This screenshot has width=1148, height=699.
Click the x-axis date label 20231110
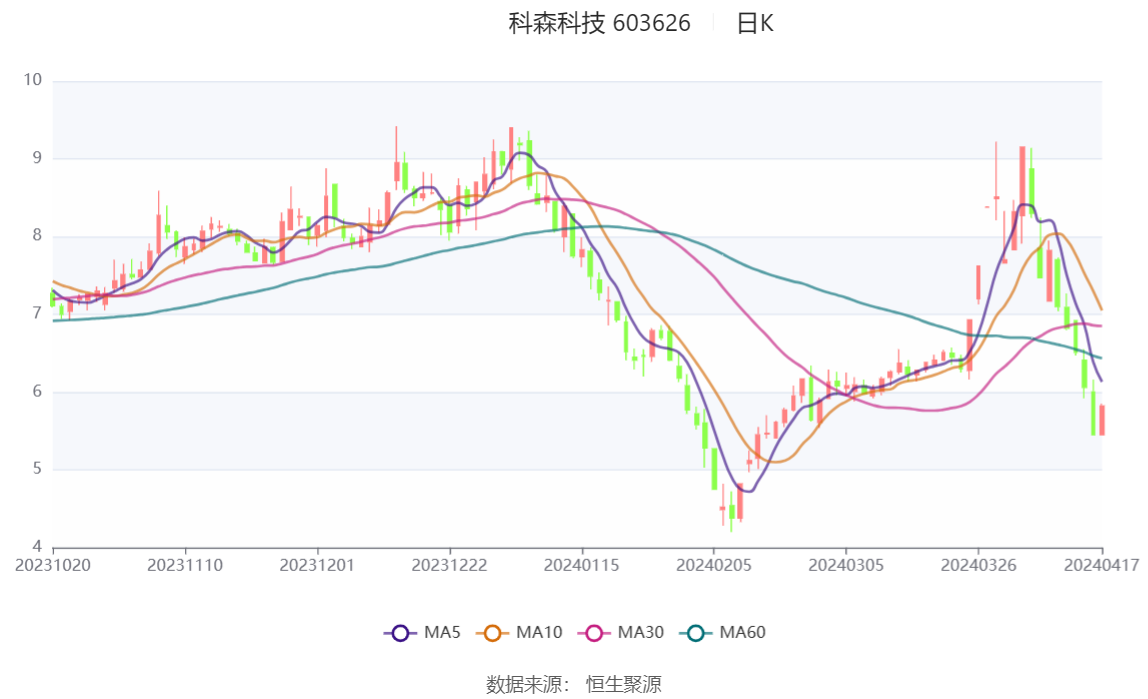pos(185,566)
